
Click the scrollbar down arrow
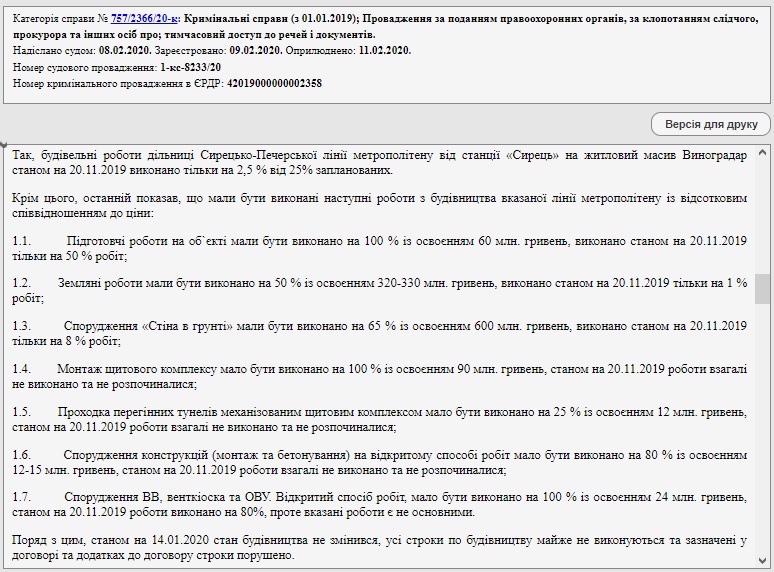click(x=764, y=562)
